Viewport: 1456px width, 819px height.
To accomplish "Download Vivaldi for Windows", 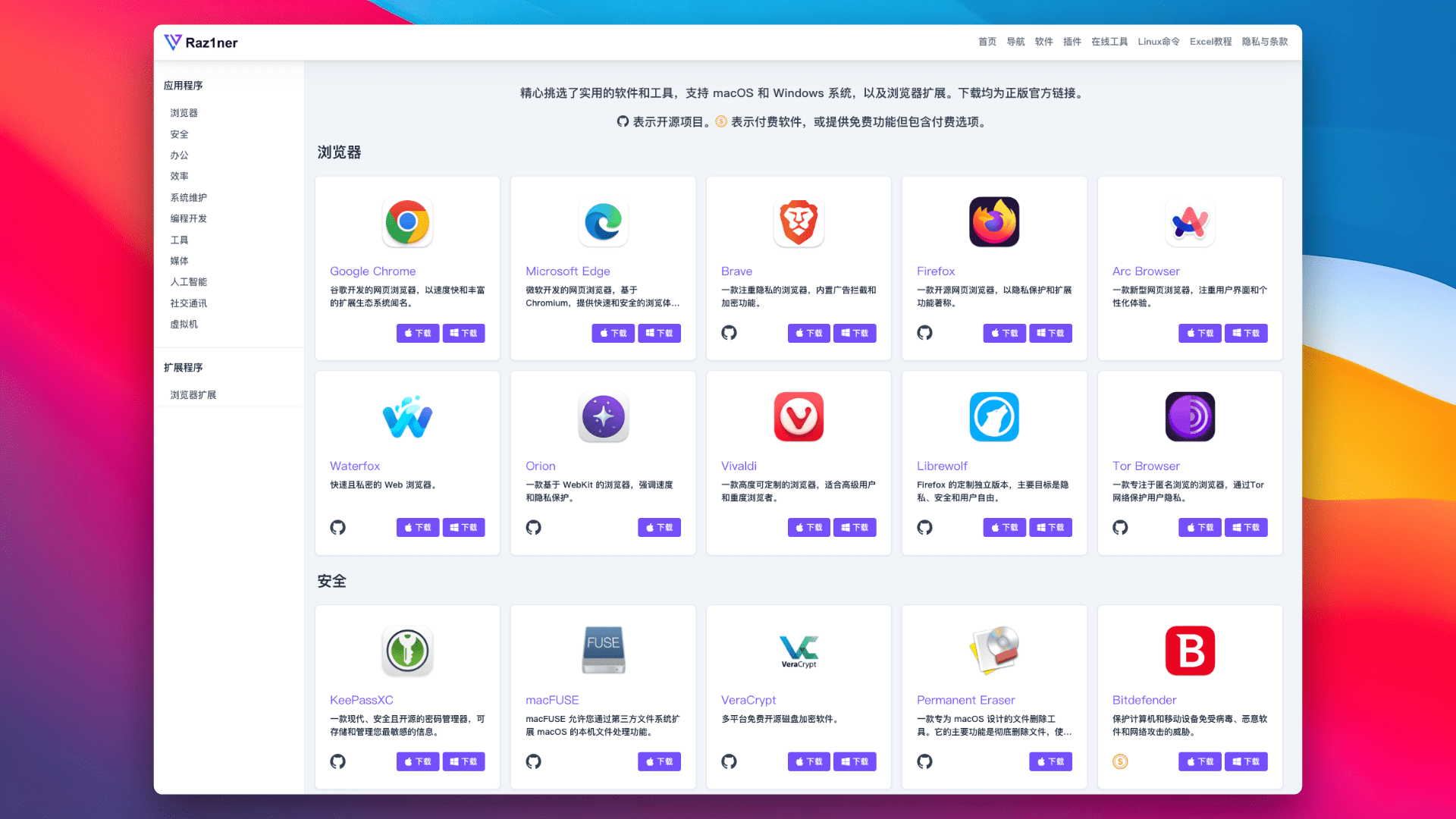I will [855, 528].
